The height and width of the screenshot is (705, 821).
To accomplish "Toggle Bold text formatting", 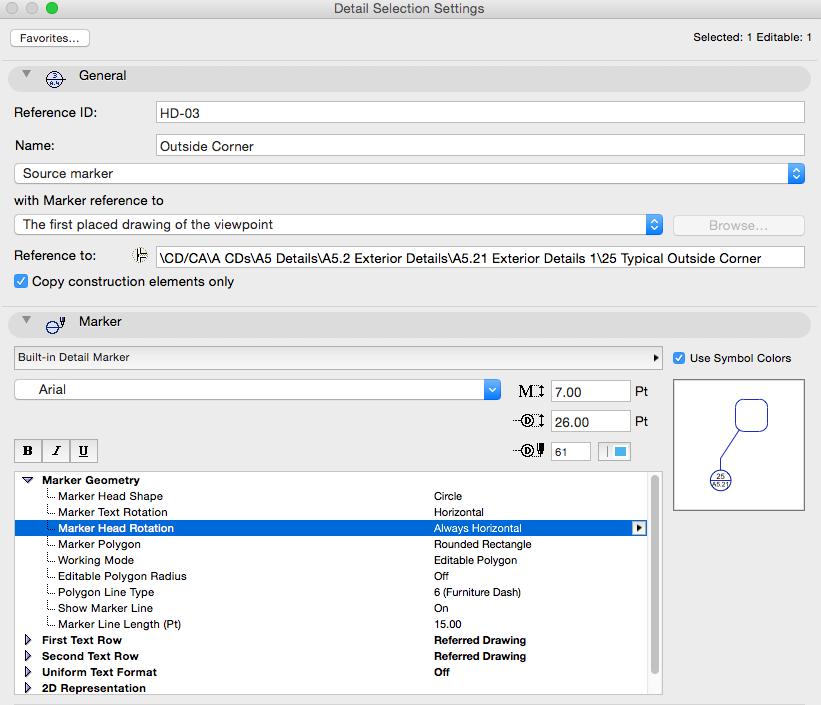I will 28,451.
